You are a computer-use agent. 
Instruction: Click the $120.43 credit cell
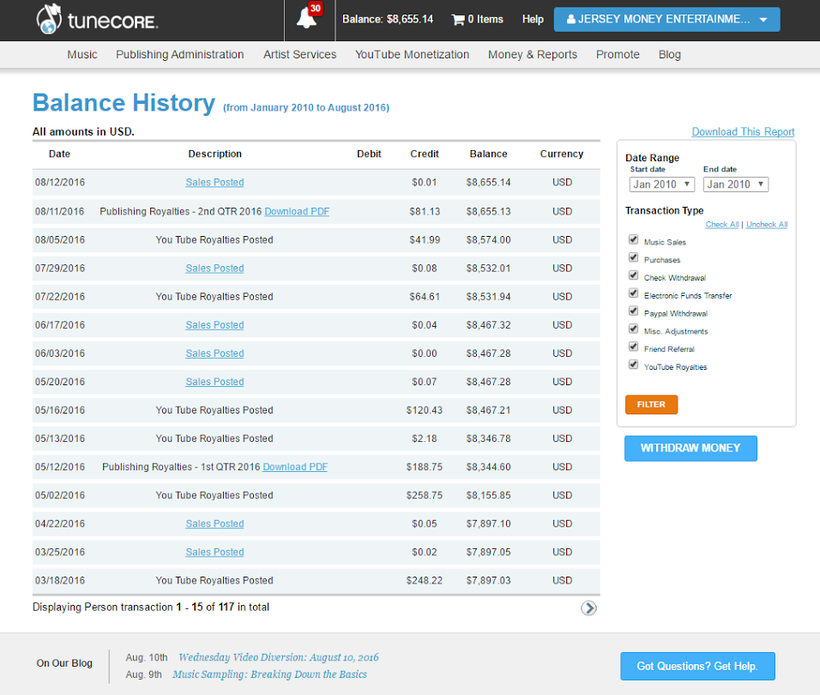point(424,410)
